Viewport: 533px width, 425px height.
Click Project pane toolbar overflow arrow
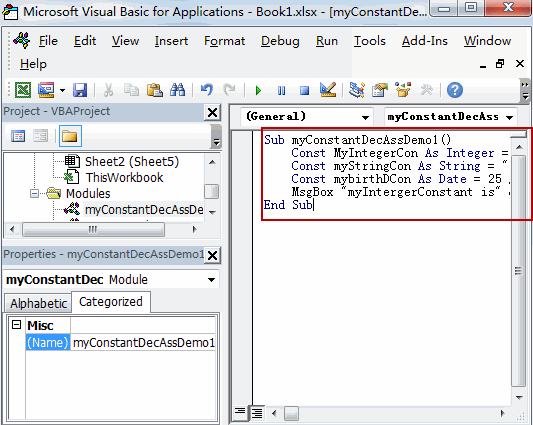(216, 137)
